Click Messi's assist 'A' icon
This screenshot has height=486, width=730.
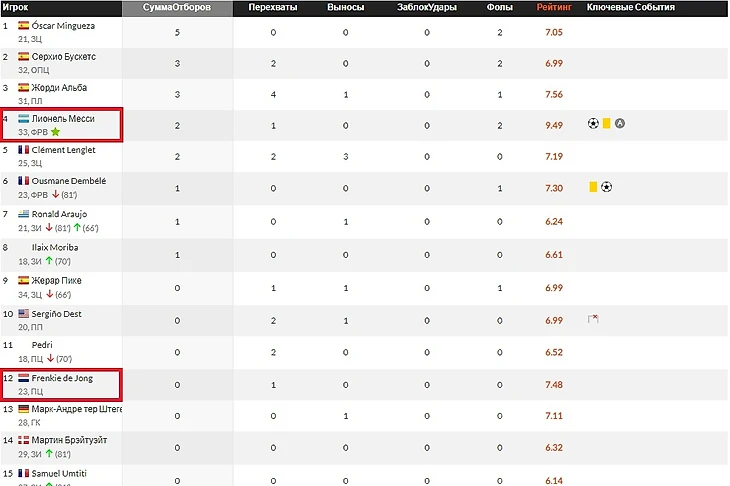coord(620,124)
